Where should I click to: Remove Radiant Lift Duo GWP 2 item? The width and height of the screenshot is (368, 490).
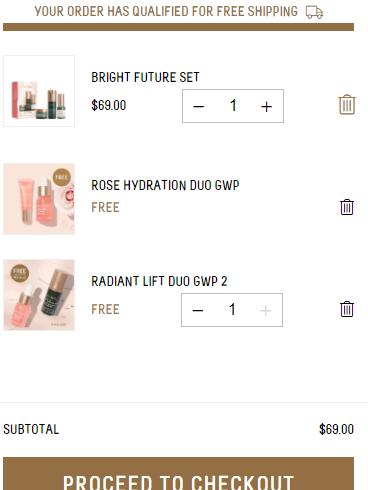pos(347,309)
